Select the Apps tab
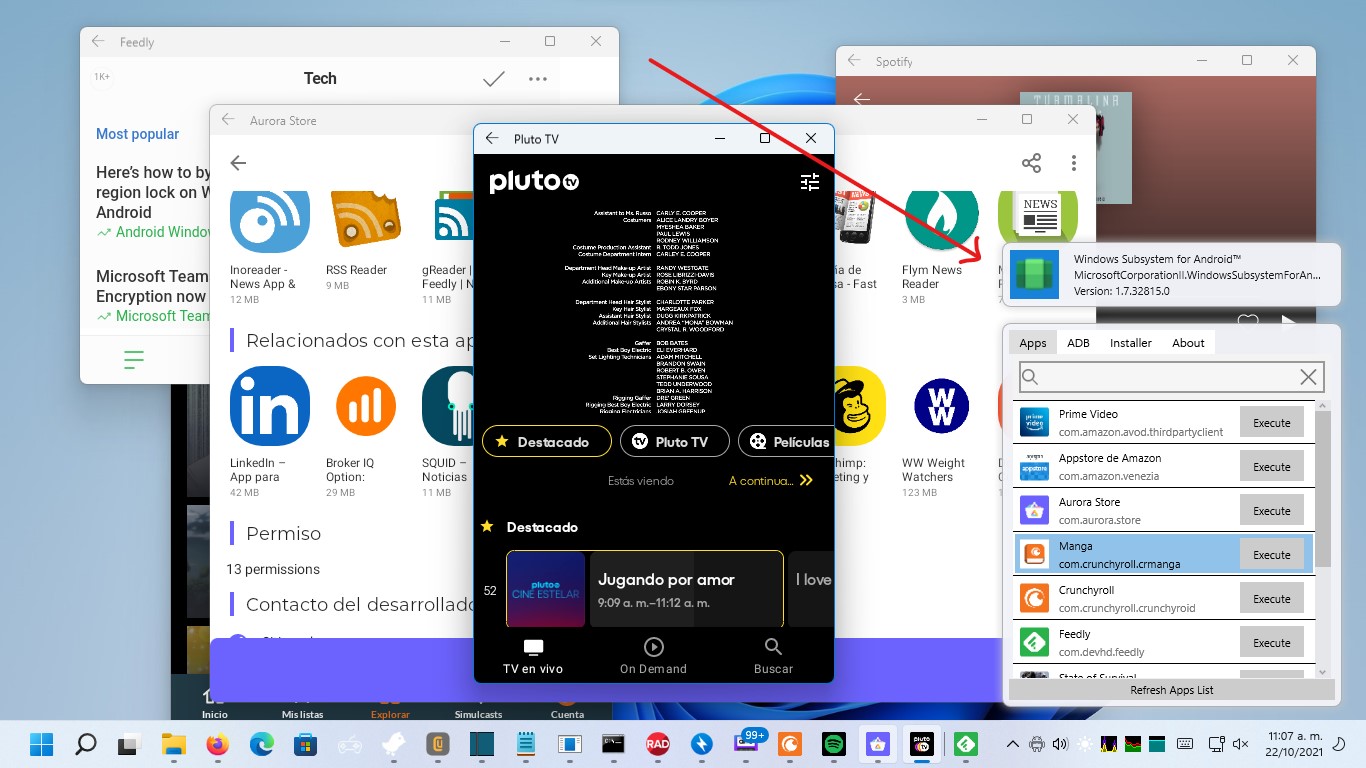The width and height of the screenshot is (1366, 768). pyautogui.click(x=1033, y=342)
